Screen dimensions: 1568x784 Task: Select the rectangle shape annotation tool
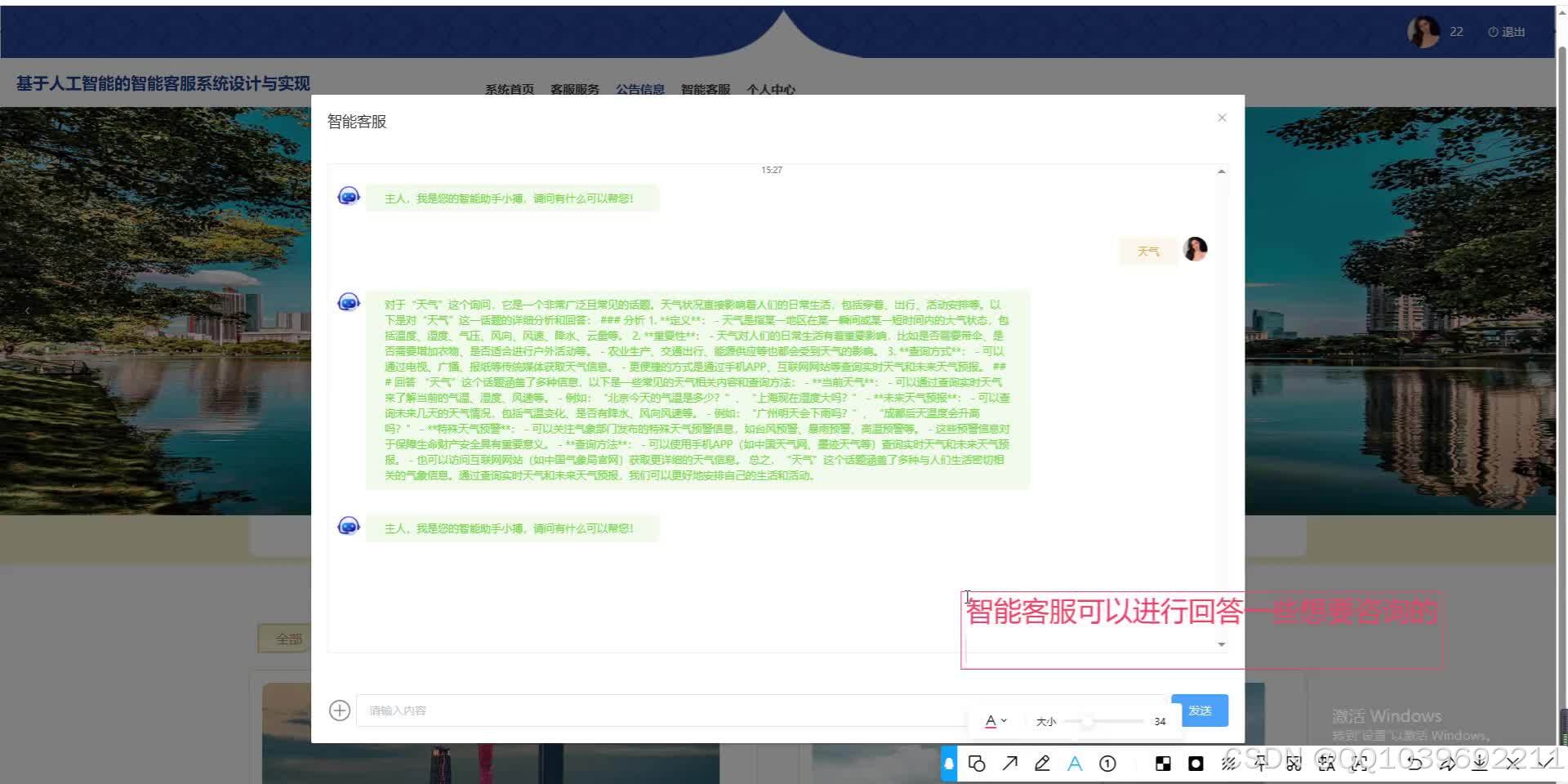tap(977, 764)
